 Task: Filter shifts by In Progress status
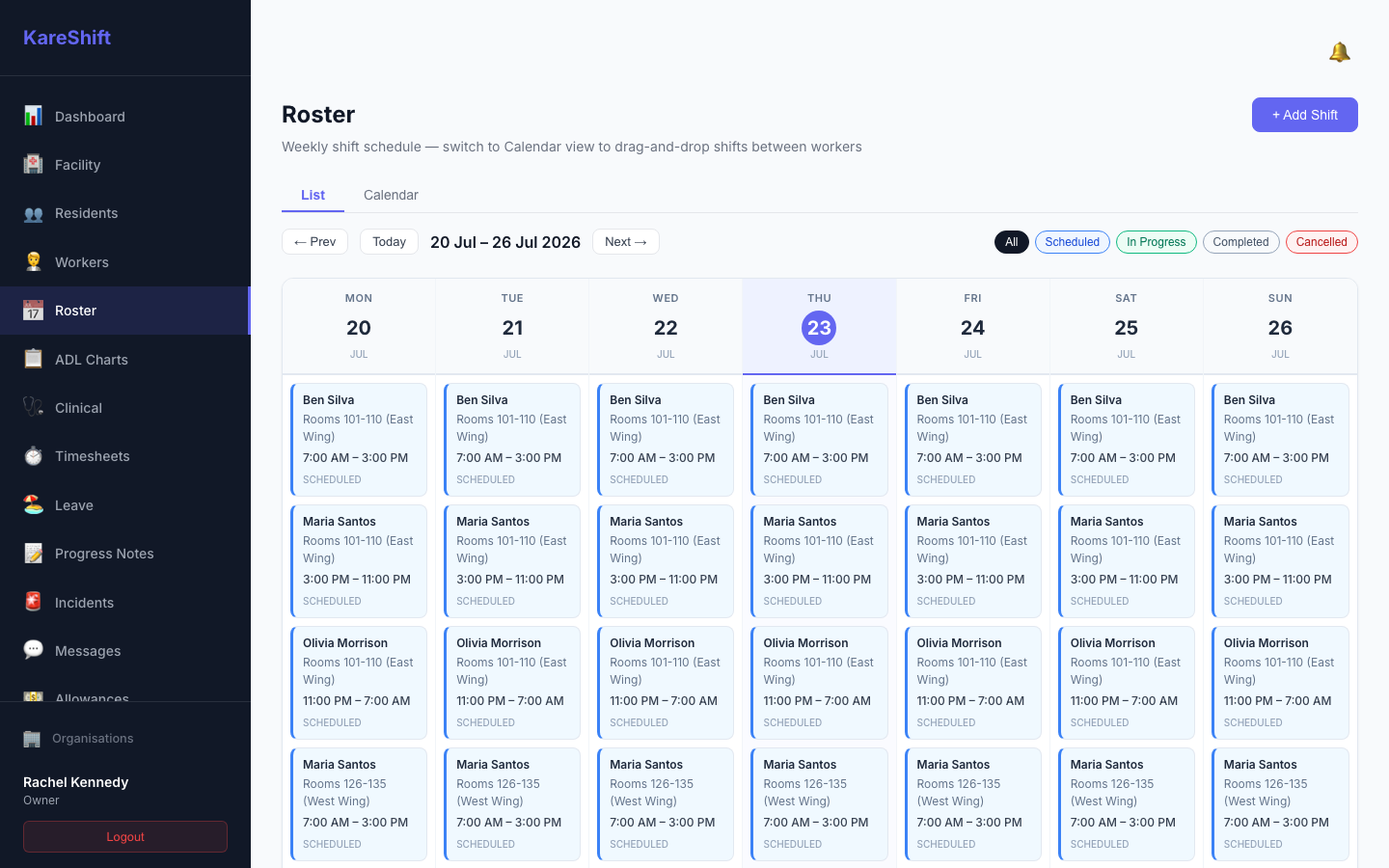pyautogui.click(x=1156, y=242)
